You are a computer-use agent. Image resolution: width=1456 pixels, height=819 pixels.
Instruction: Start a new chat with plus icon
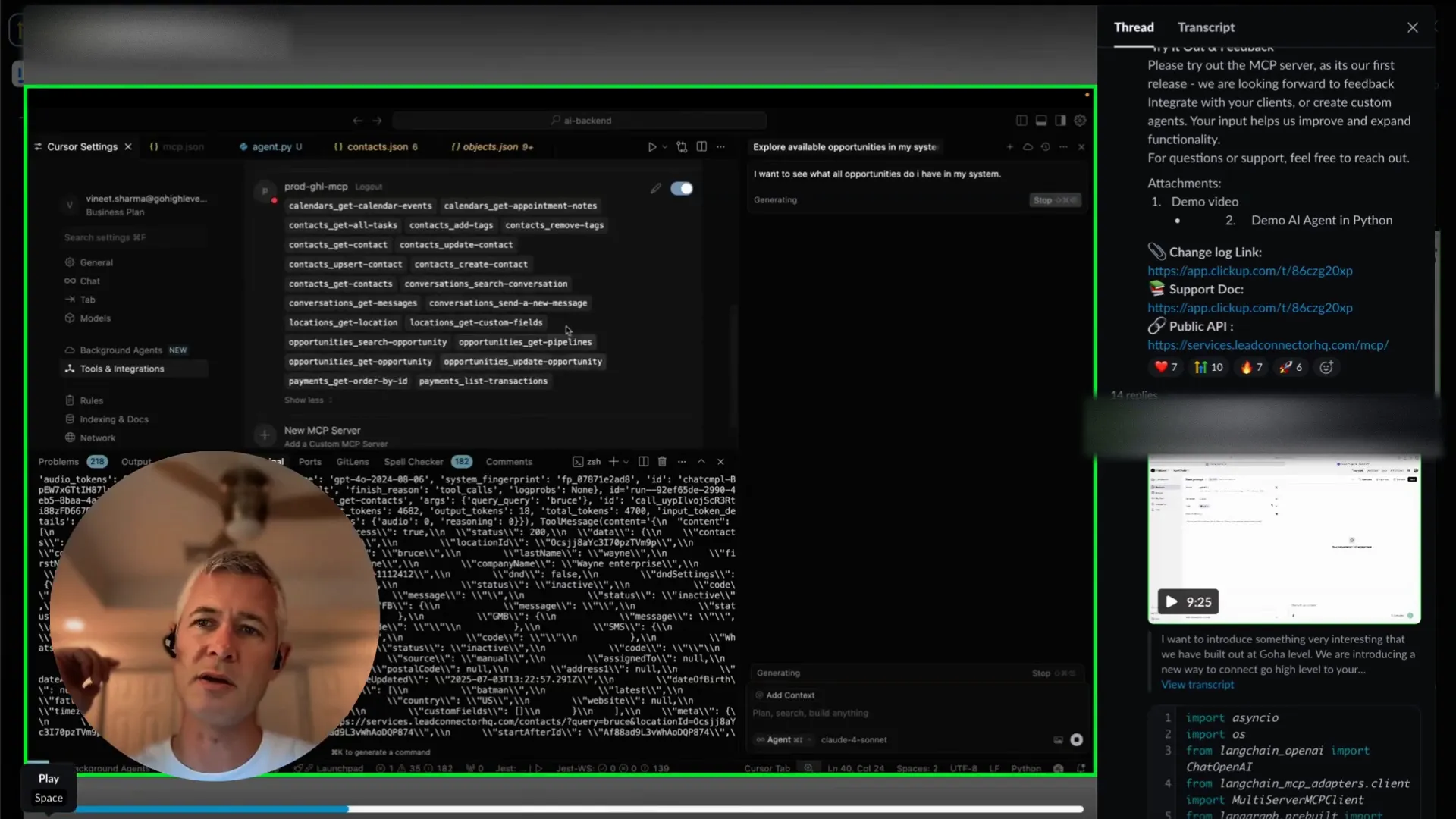click(x=1009, y=147)
